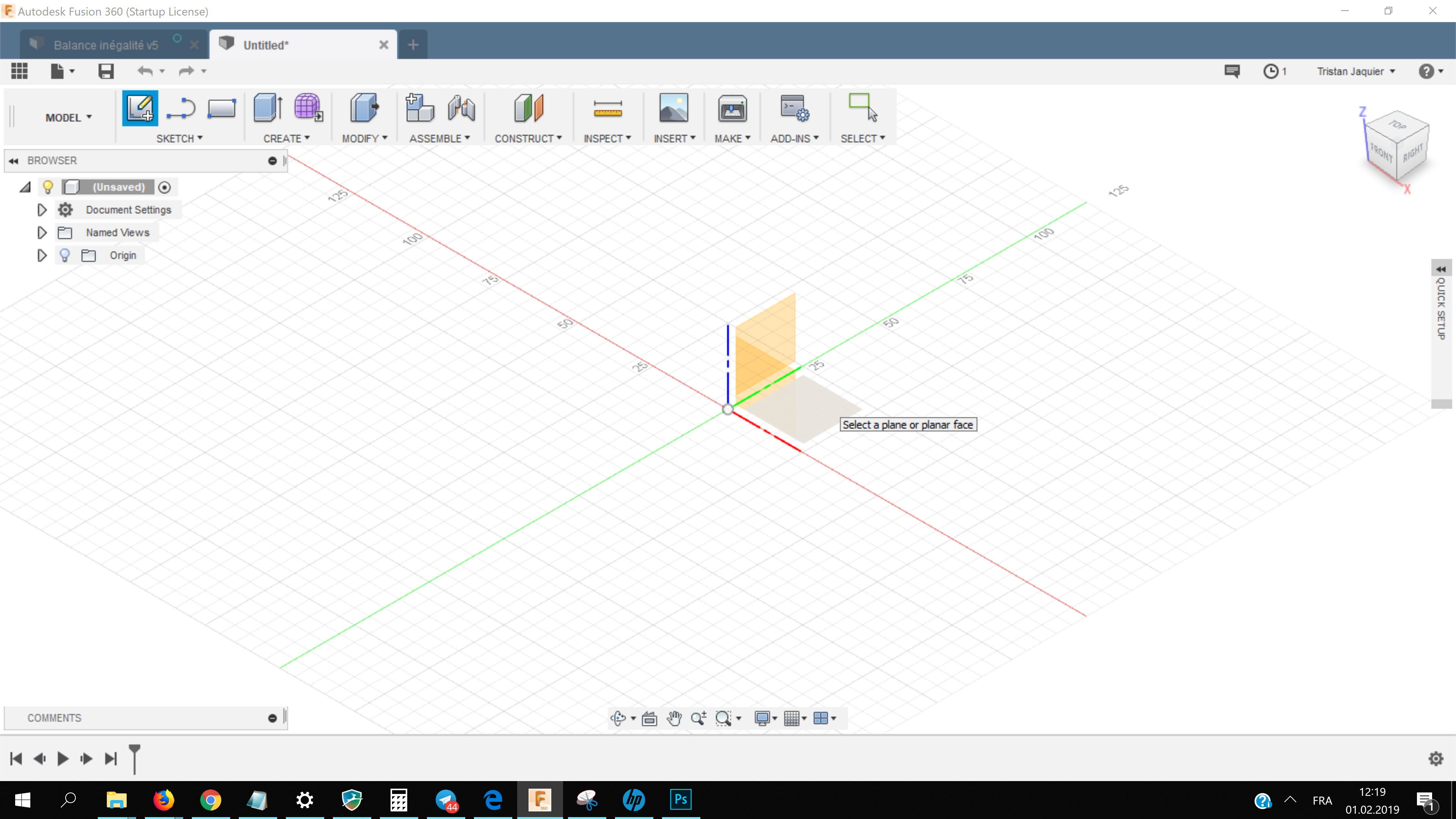Open the comments notification icon
Screen dimensions: 1456x819
pos(1232,71)
